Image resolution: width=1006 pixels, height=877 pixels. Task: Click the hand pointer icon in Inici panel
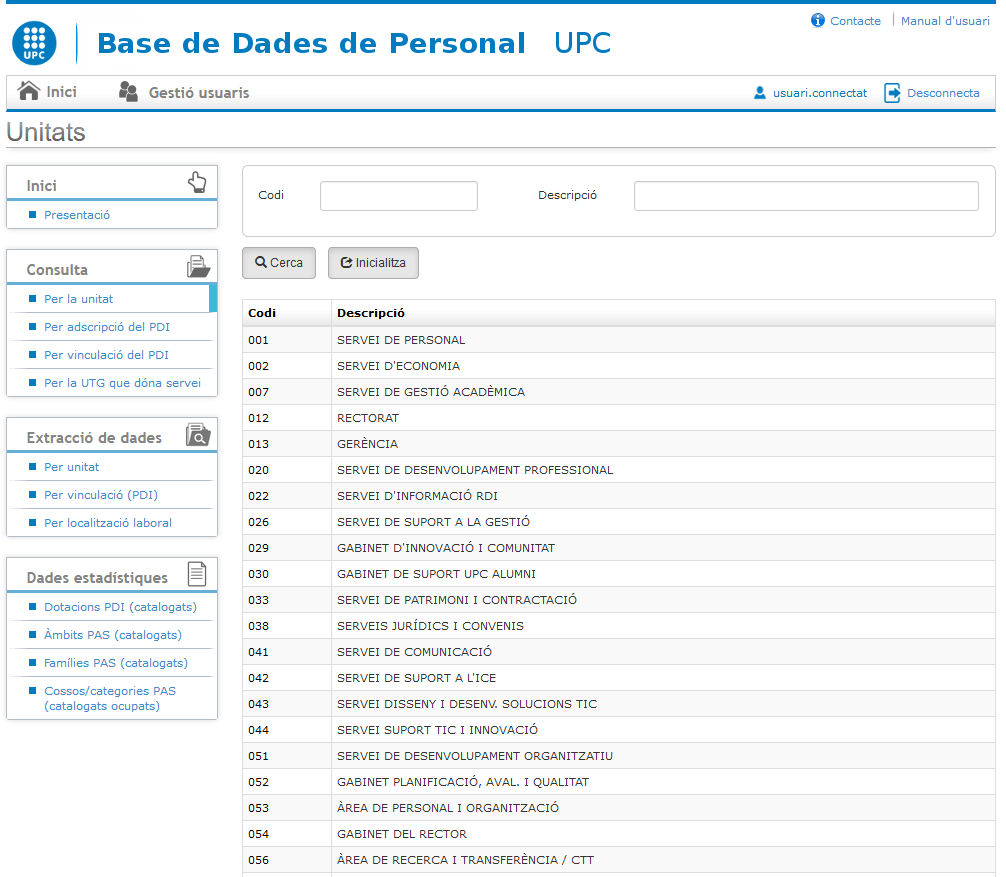tap(197, 182)
